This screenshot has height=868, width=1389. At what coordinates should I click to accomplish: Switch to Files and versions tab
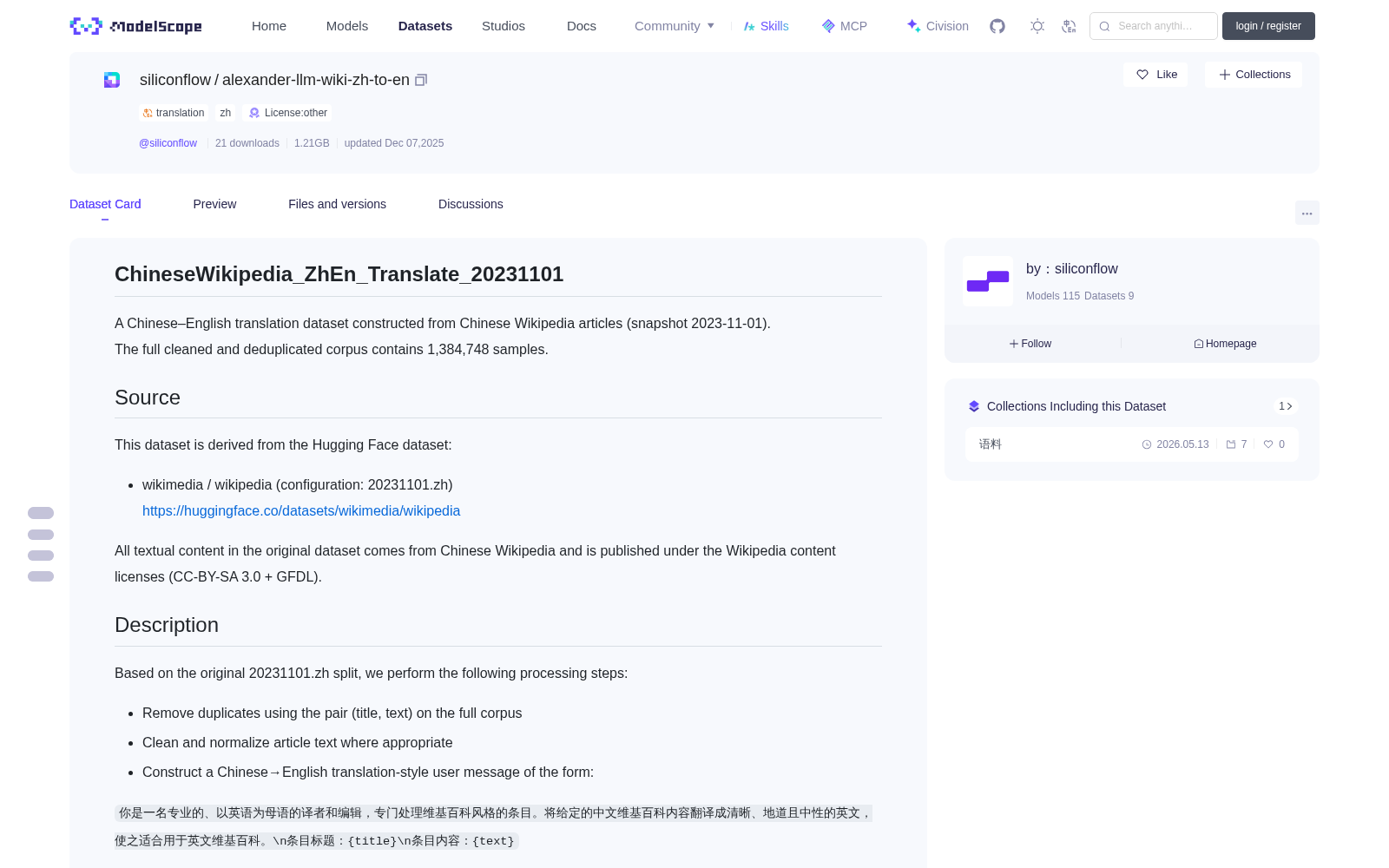(x=337, y=204)
